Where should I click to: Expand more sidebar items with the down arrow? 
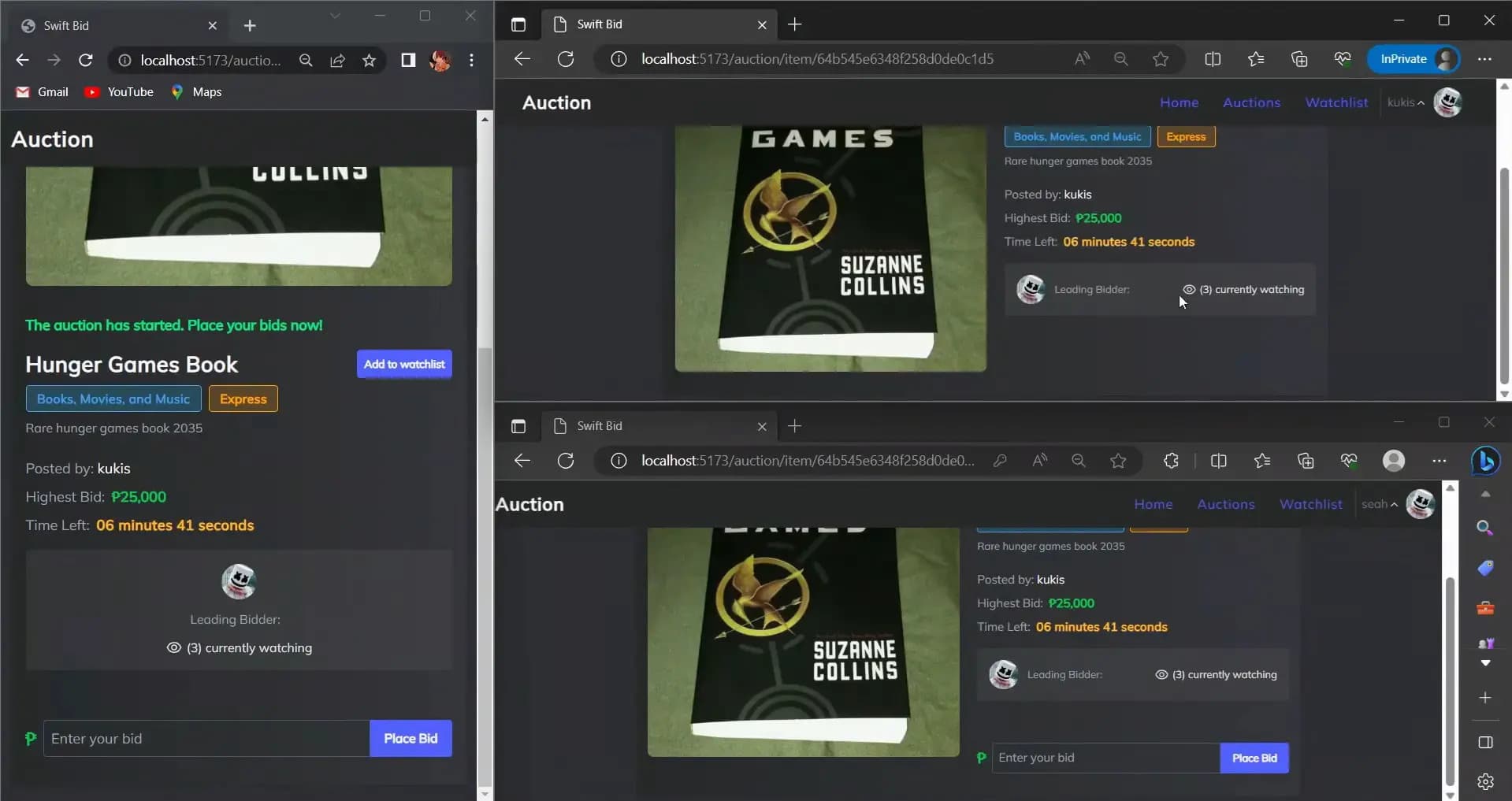1485,663
